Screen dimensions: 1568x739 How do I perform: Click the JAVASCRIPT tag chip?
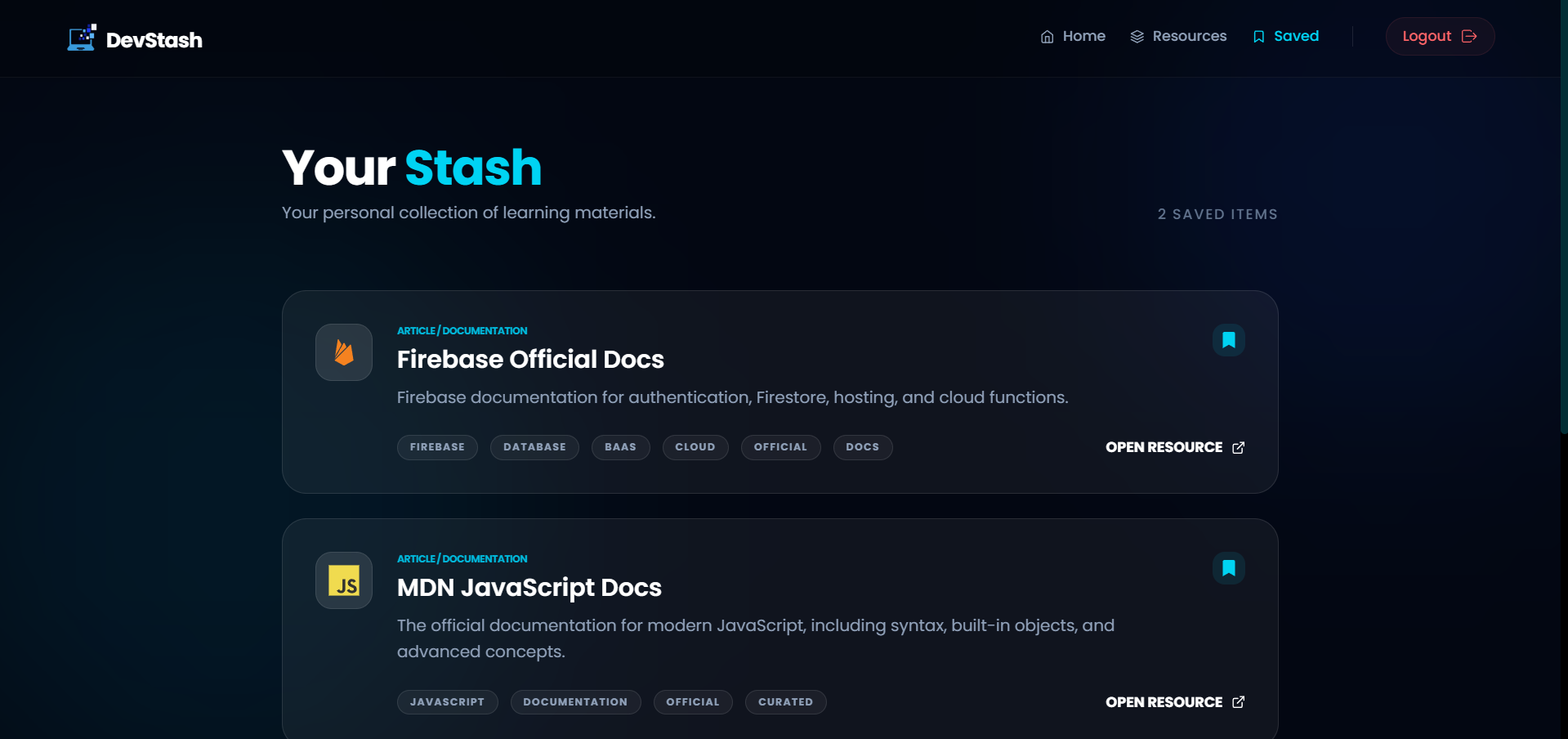click(x=447, y=701)
